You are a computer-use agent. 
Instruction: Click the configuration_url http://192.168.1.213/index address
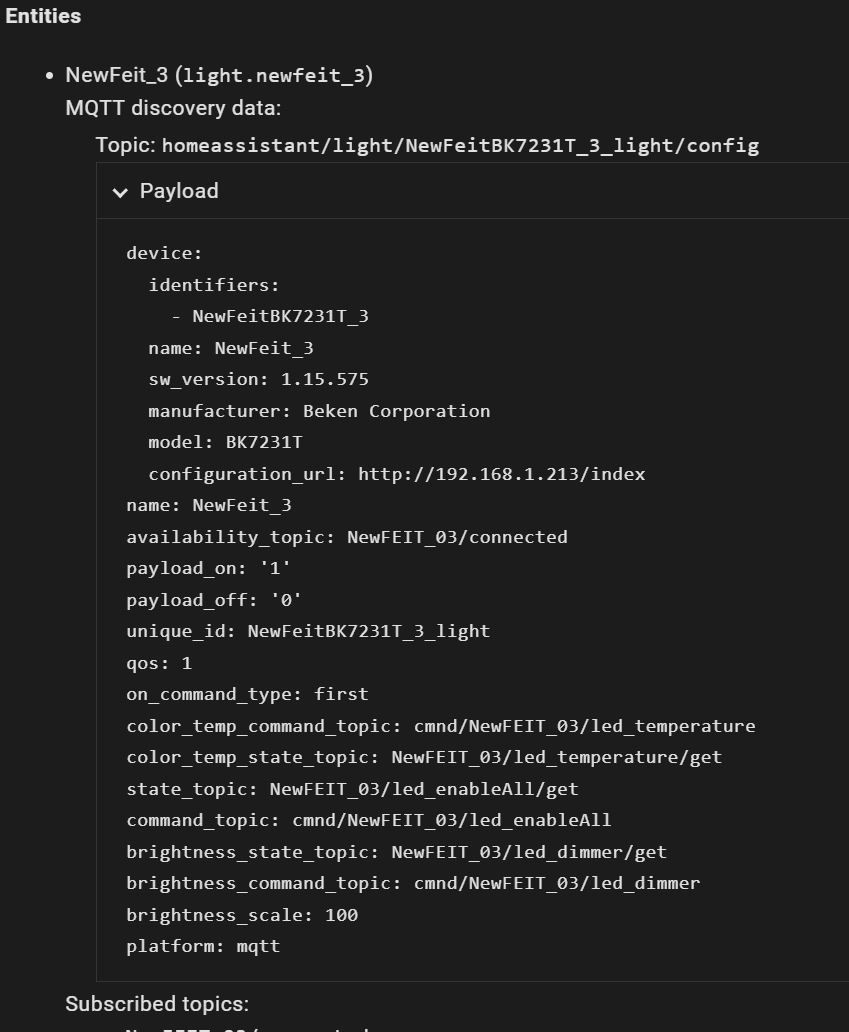(501, 474)
